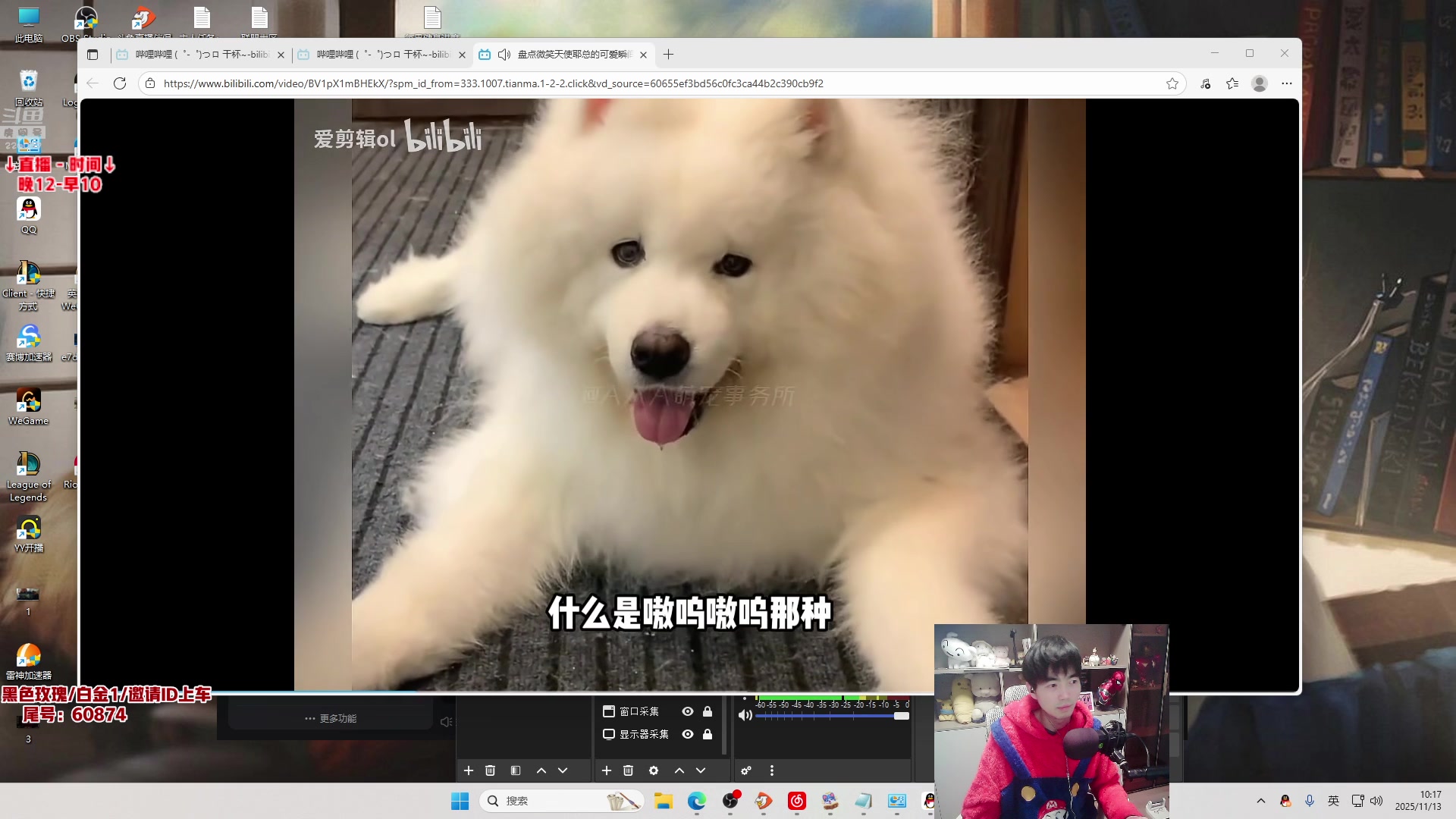The image size is (1456, 819).
Task: Hide the 窗口采集 source with eye icon
Action: (688, 711)
